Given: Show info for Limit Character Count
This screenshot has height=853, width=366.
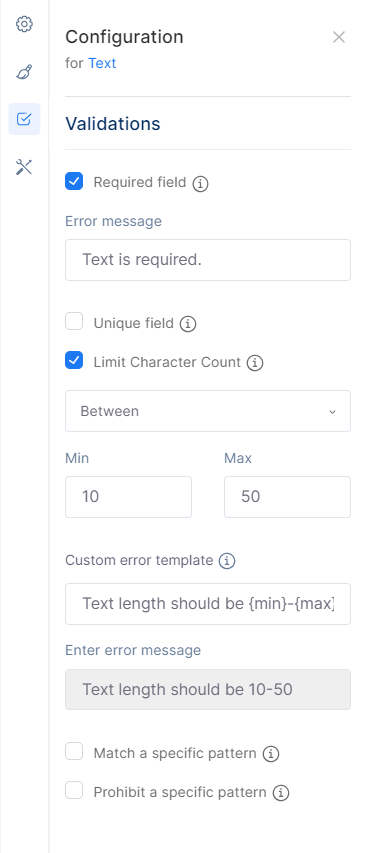Looking at the screenshot, I should pyautogui.click(x=255, y=363).
